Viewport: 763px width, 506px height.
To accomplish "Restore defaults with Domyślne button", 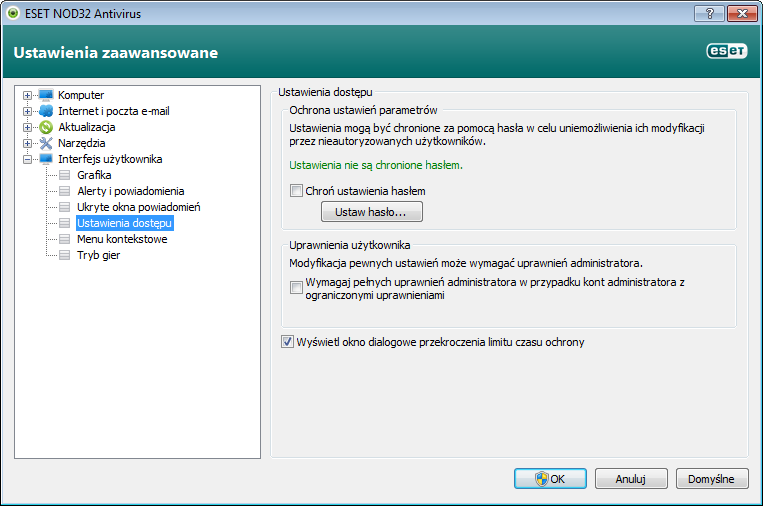I will [x=712, y=479].
